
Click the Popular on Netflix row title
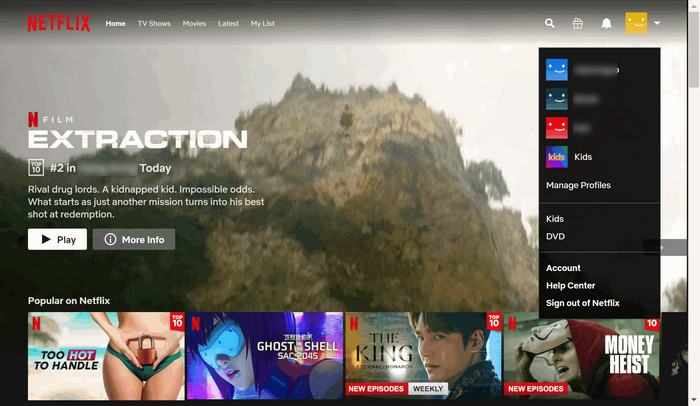[x=69, y=301]
